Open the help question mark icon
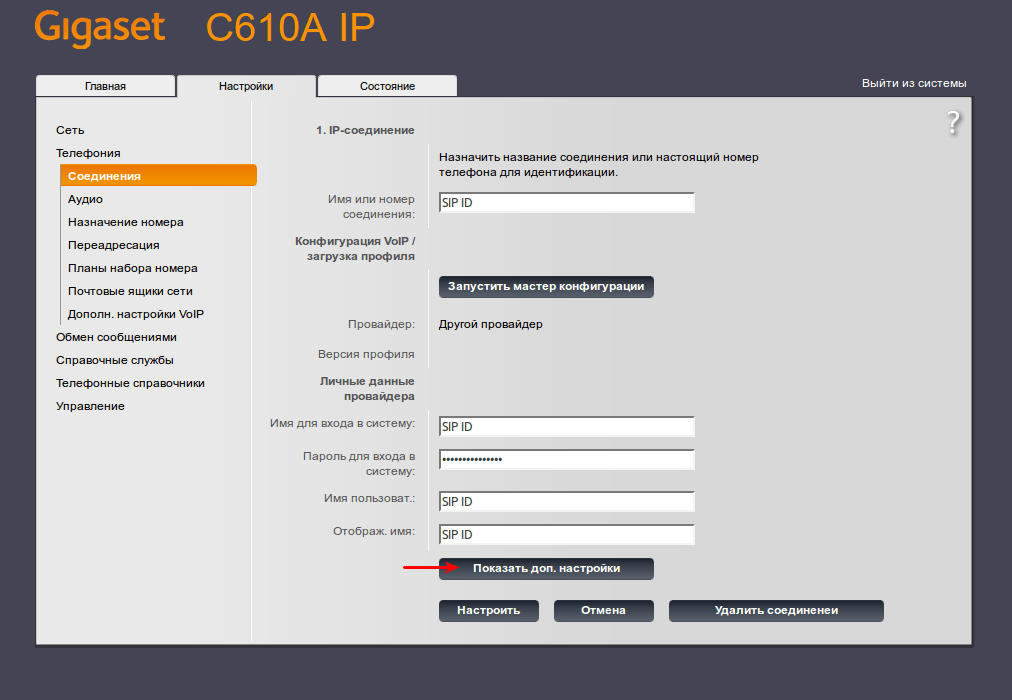Viewport: 1012px width, 700px height. 953,123
